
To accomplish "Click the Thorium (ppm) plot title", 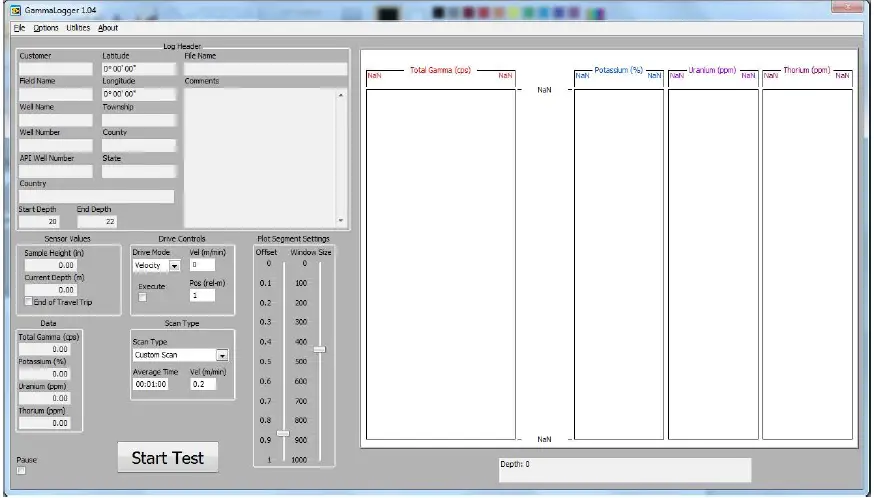I will (x=807, y=70).
